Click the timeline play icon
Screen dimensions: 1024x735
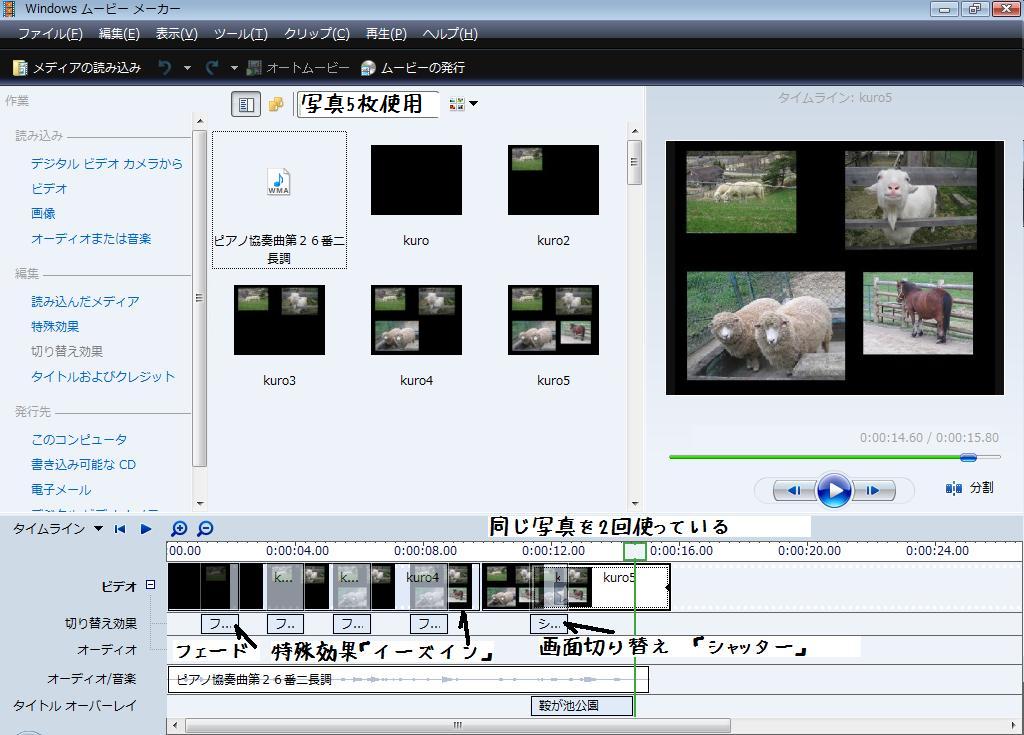(146, 529)
